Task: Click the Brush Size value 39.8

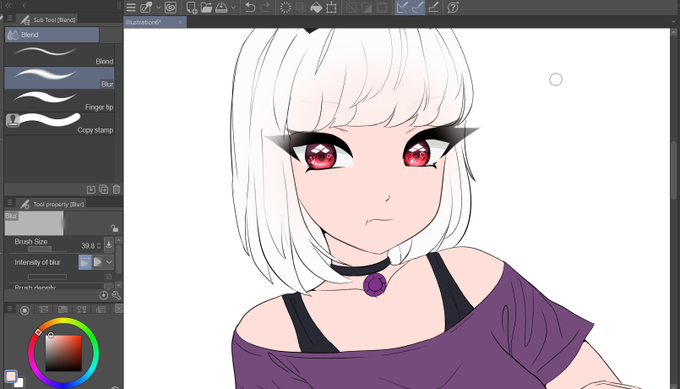Action: point(88,246)
